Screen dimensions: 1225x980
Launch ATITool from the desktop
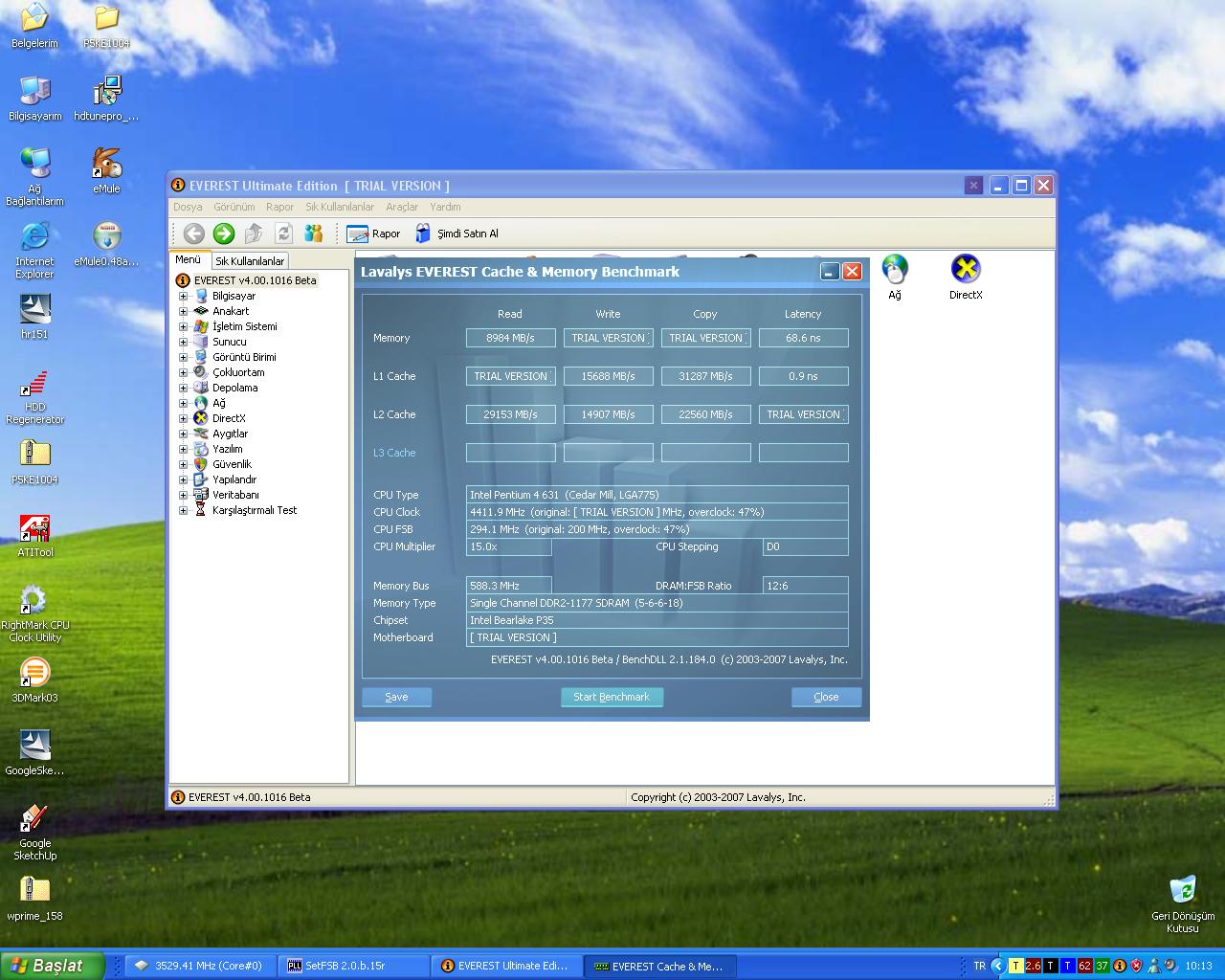(34, 535)
